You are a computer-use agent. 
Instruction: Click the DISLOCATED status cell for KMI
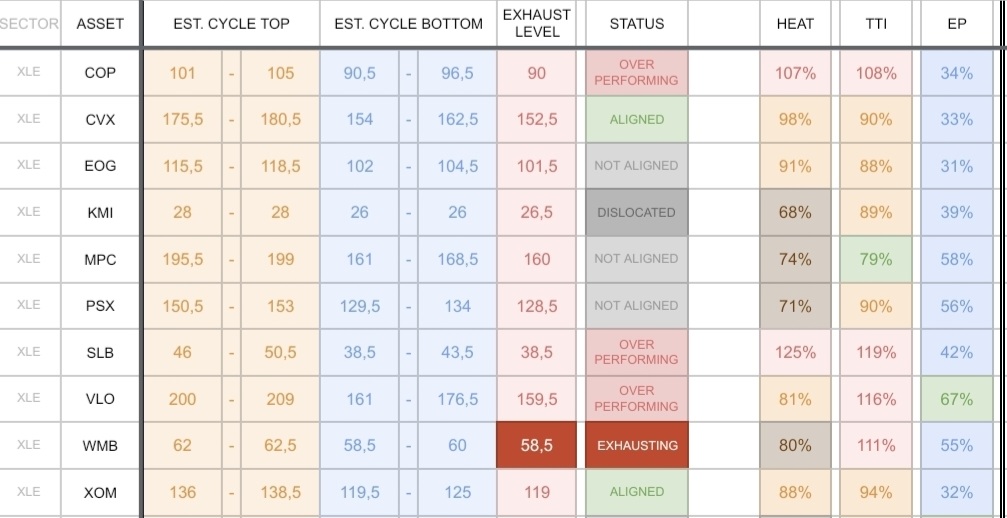[x=636, y=212]
